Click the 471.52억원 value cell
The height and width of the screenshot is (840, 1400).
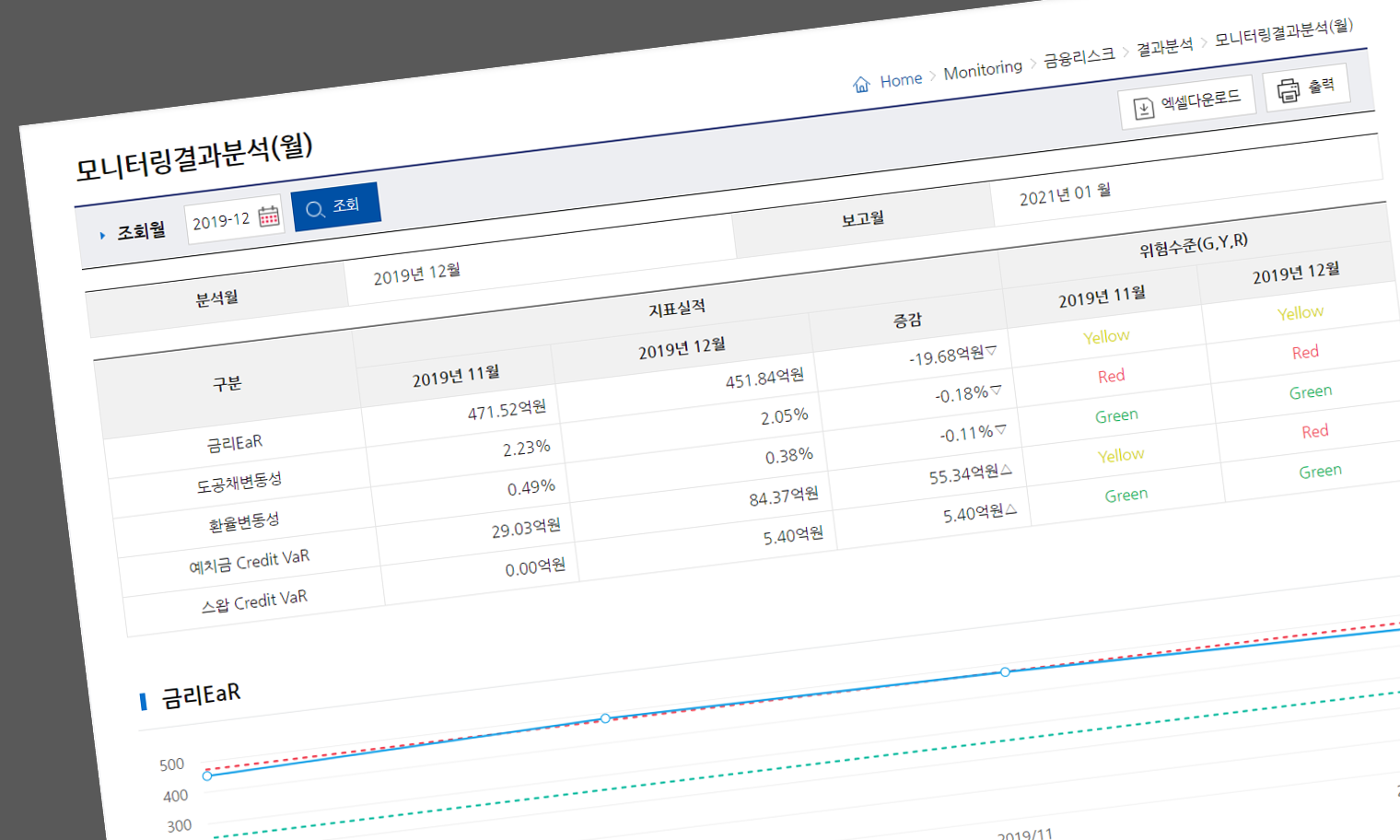[507, 409]
